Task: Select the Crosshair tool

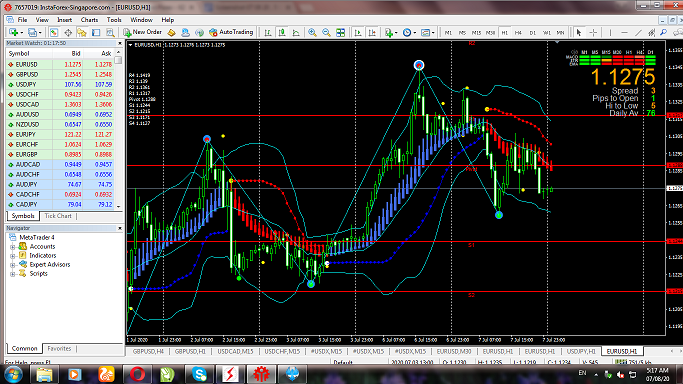Action: [x=593, y=33]
